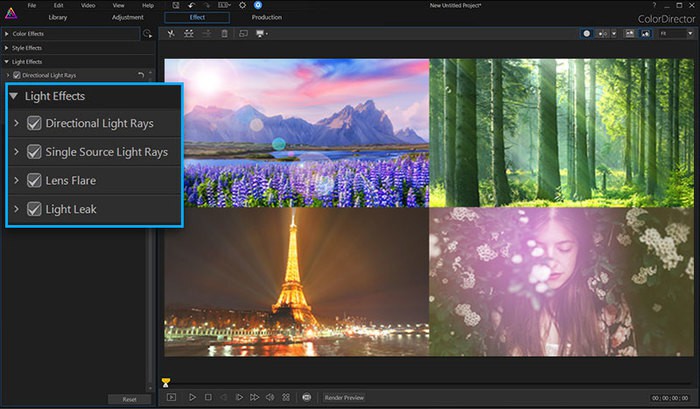Open preferences with the gear icon
This screenshot has width=700, height=409.
(x=241, y=6)
